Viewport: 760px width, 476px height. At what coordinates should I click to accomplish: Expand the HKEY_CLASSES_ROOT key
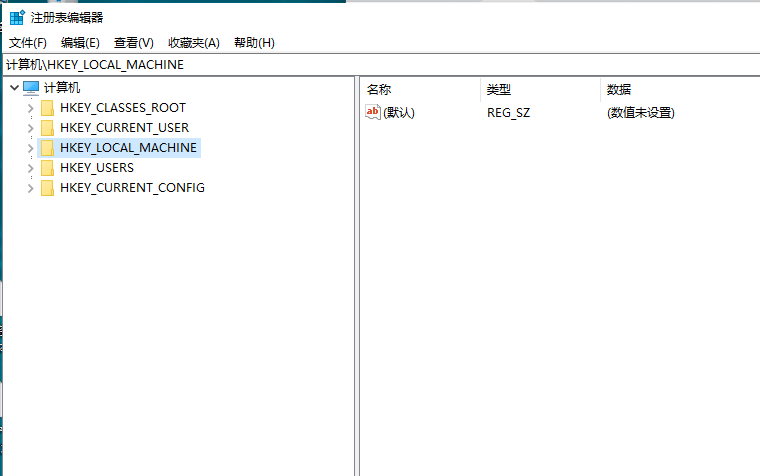point(30,108)
